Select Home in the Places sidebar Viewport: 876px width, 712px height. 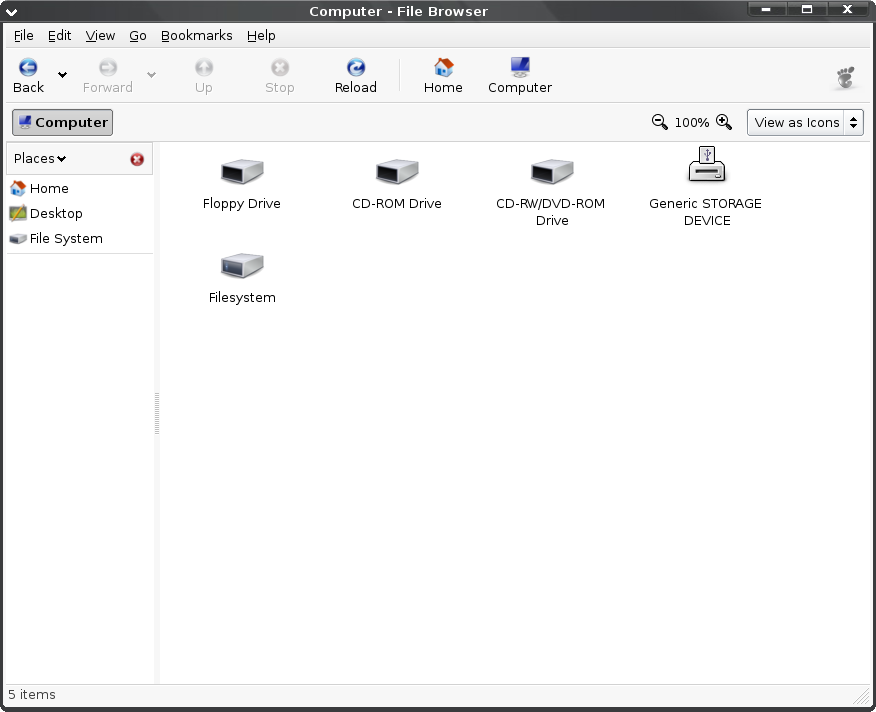(40, 188)
